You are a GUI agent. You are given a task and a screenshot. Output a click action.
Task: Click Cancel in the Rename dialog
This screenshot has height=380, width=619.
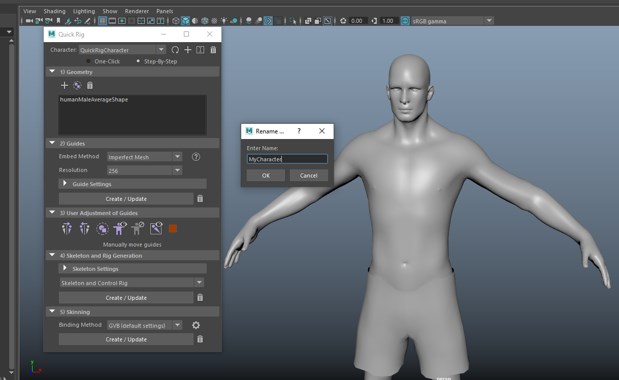[308, 175]
